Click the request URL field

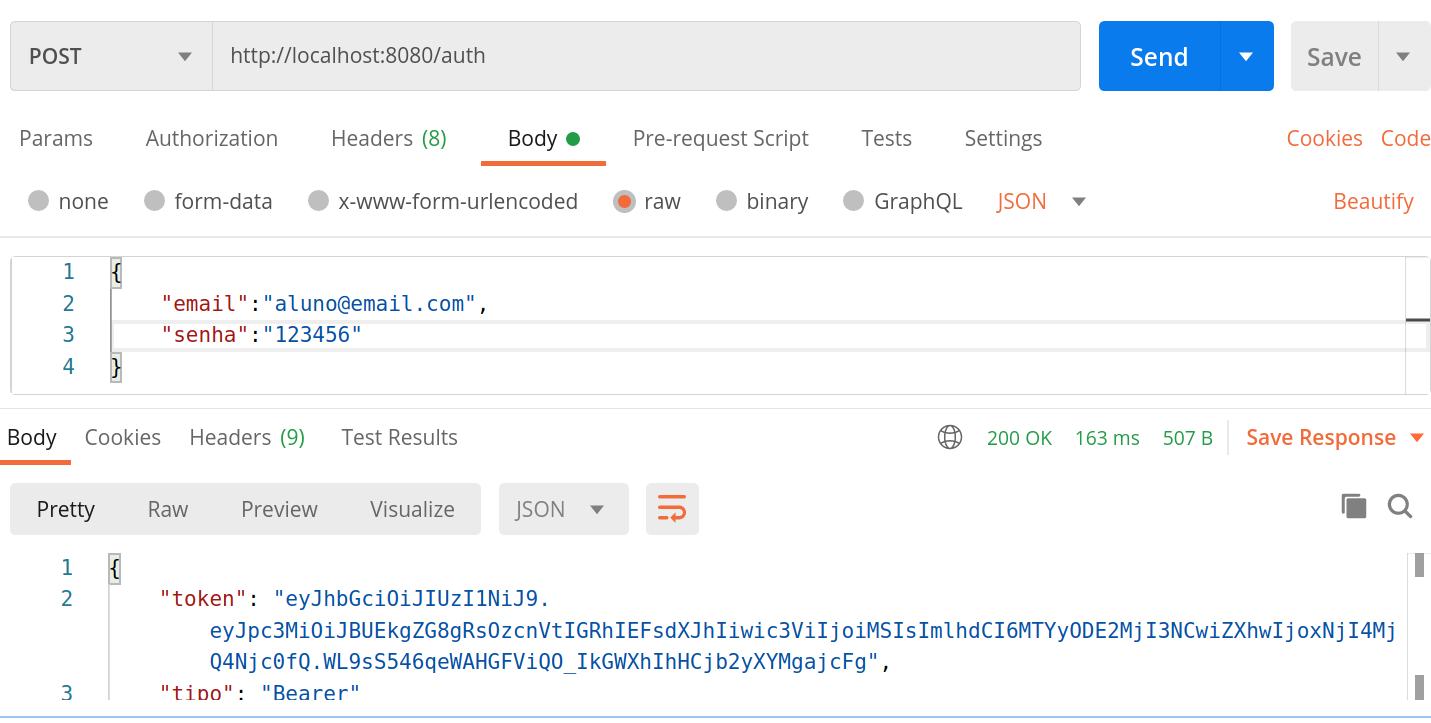coord(646,56)
